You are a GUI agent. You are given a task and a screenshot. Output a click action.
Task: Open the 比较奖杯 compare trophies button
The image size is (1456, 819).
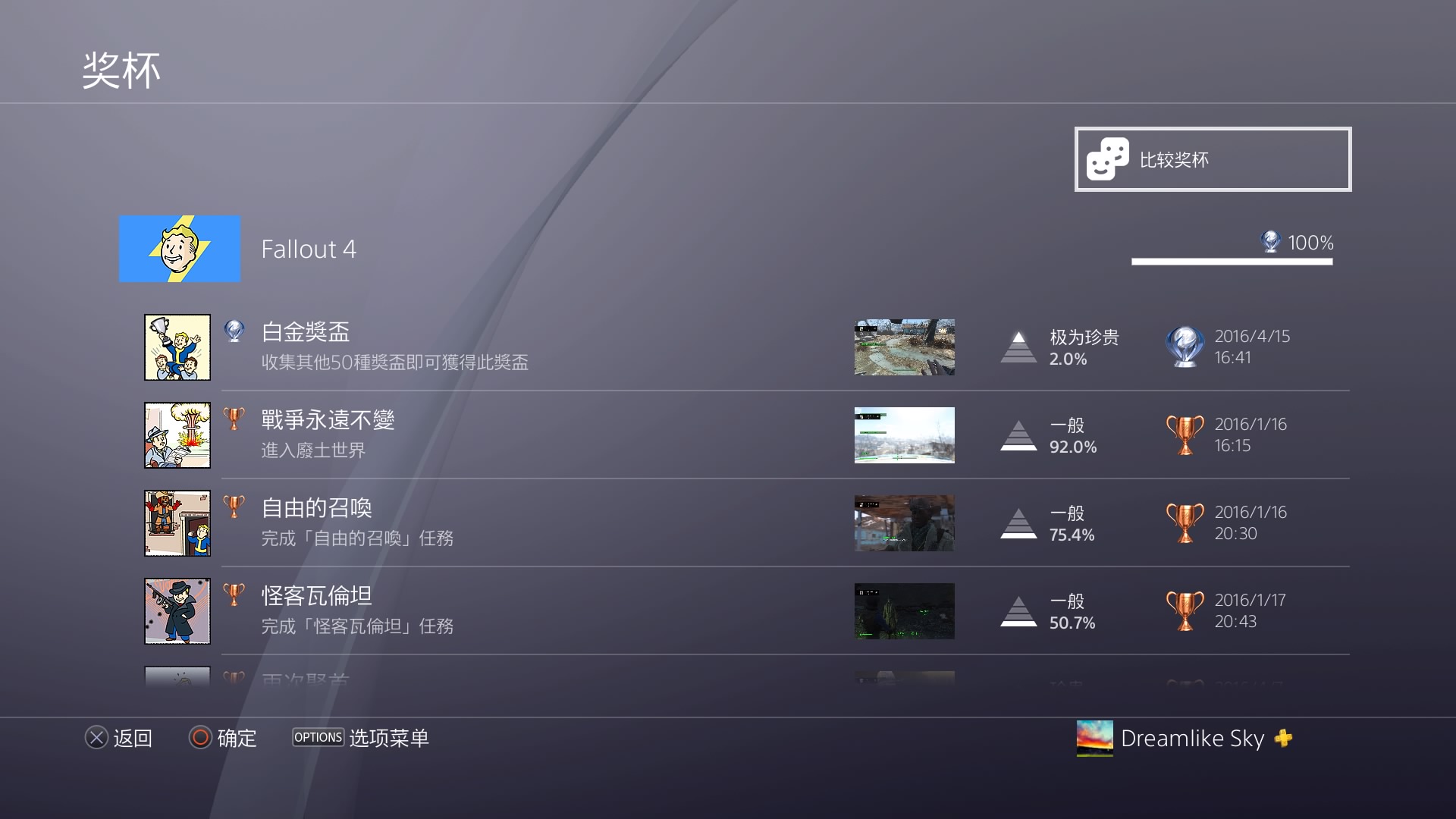[1213, 159]
